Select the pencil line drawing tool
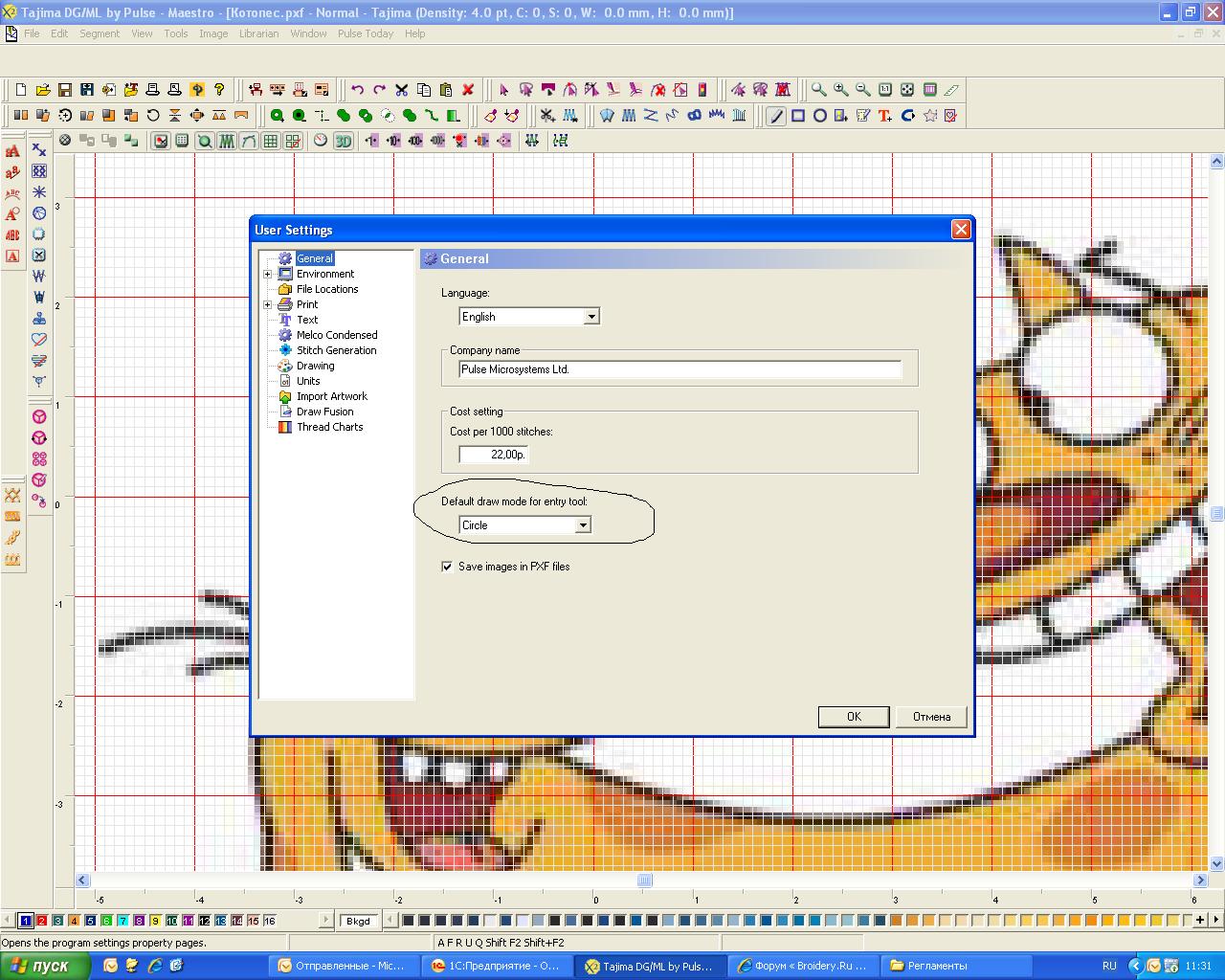This screenshot has width=1225, height=980. click(776, 116)
